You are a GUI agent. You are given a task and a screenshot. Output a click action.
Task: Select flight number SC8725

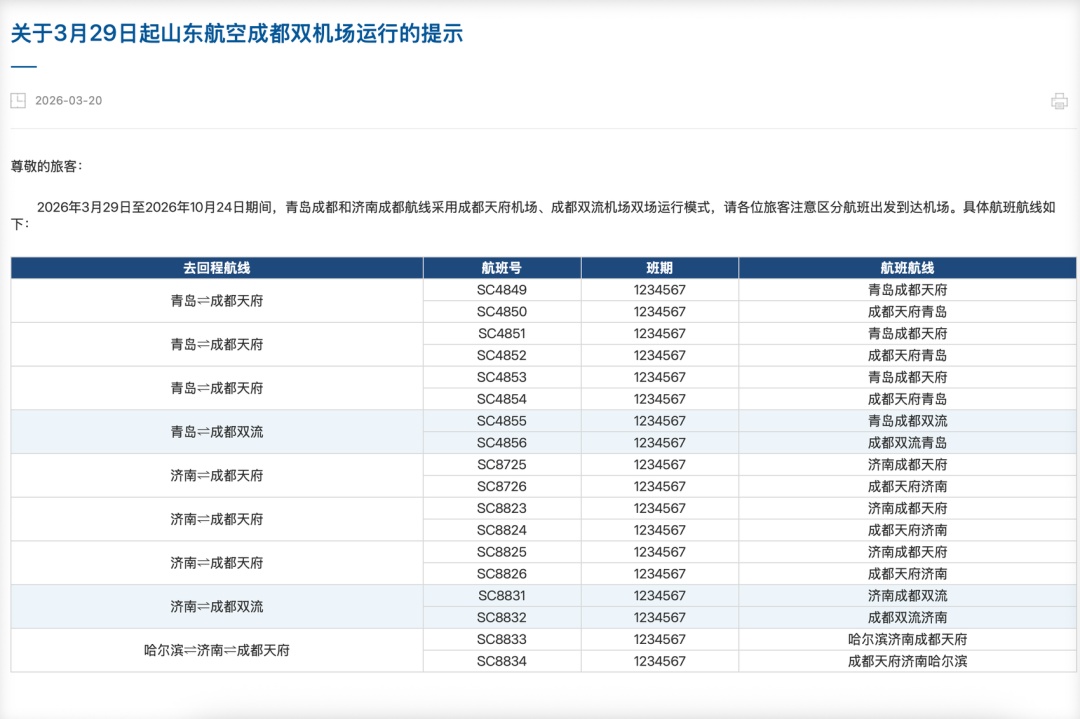[502, 464]
